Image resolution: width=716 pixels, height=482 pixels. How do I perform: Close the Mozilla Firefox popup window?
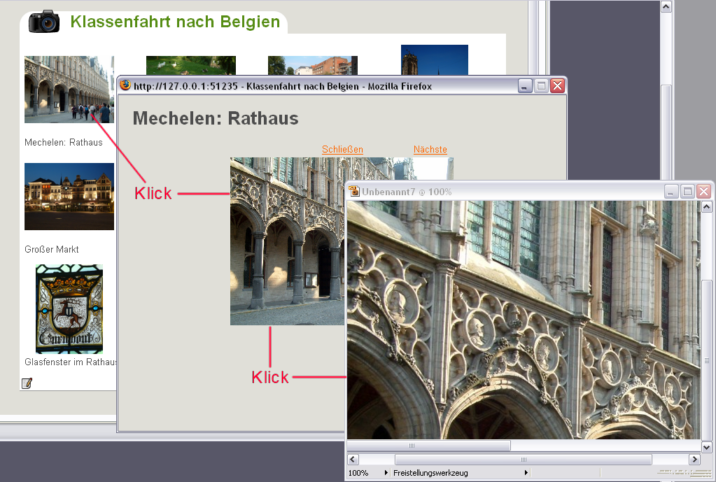(x=558, y=86)
